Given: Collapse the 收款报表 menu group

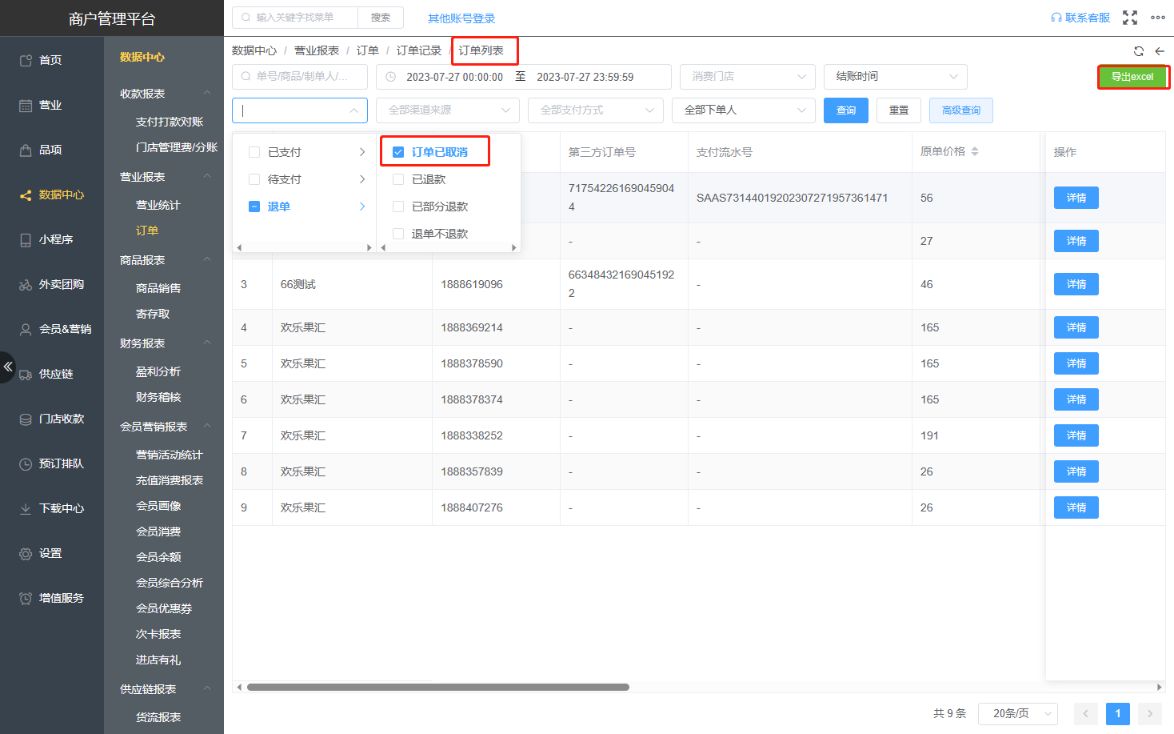Looking at the screenshot, I should (x=207, y=93).
